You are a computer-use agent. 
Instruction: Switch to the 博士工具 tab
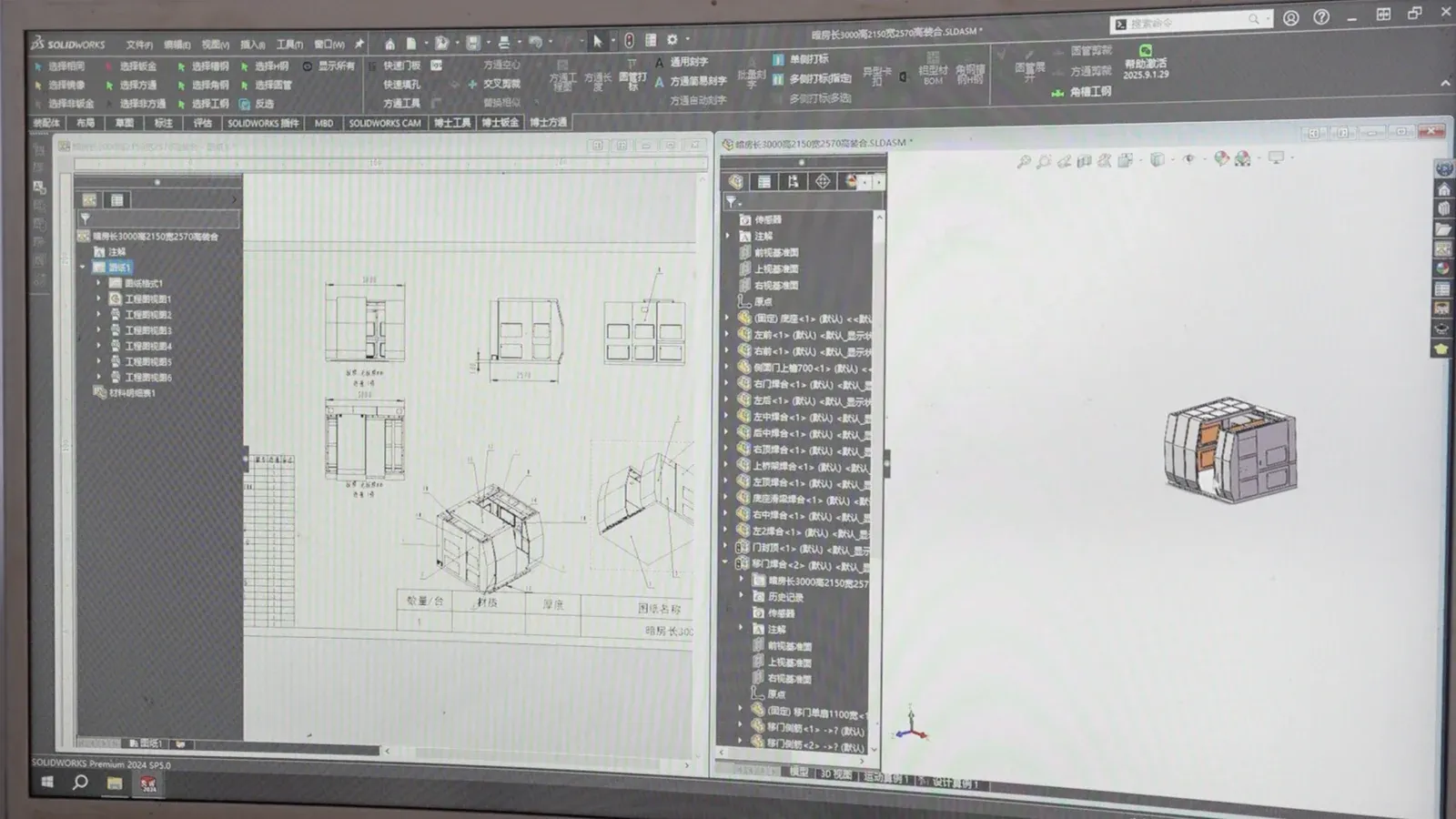[x=452, y=123]
